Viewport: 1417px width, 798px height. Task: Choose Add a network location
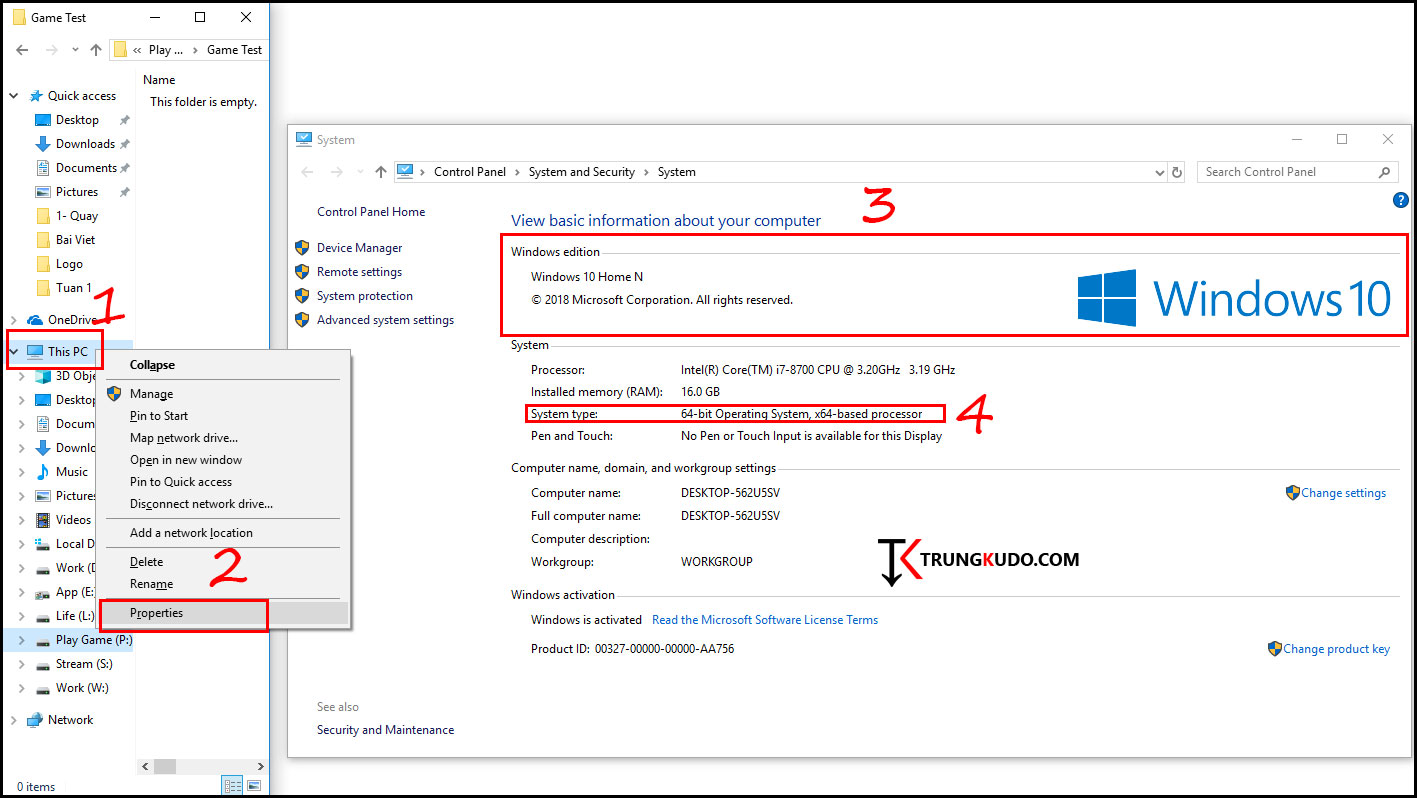tap(223, 533)
